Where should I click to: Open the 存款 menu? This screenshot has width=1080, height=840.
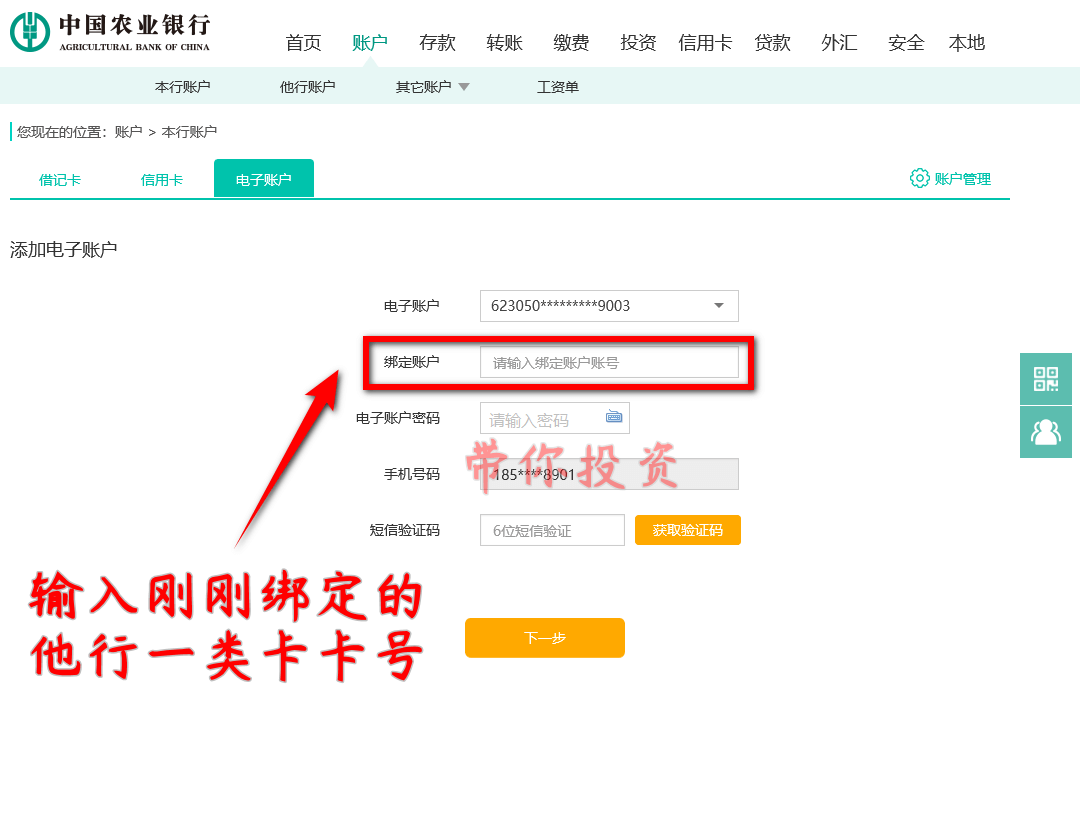pos(437,43)
